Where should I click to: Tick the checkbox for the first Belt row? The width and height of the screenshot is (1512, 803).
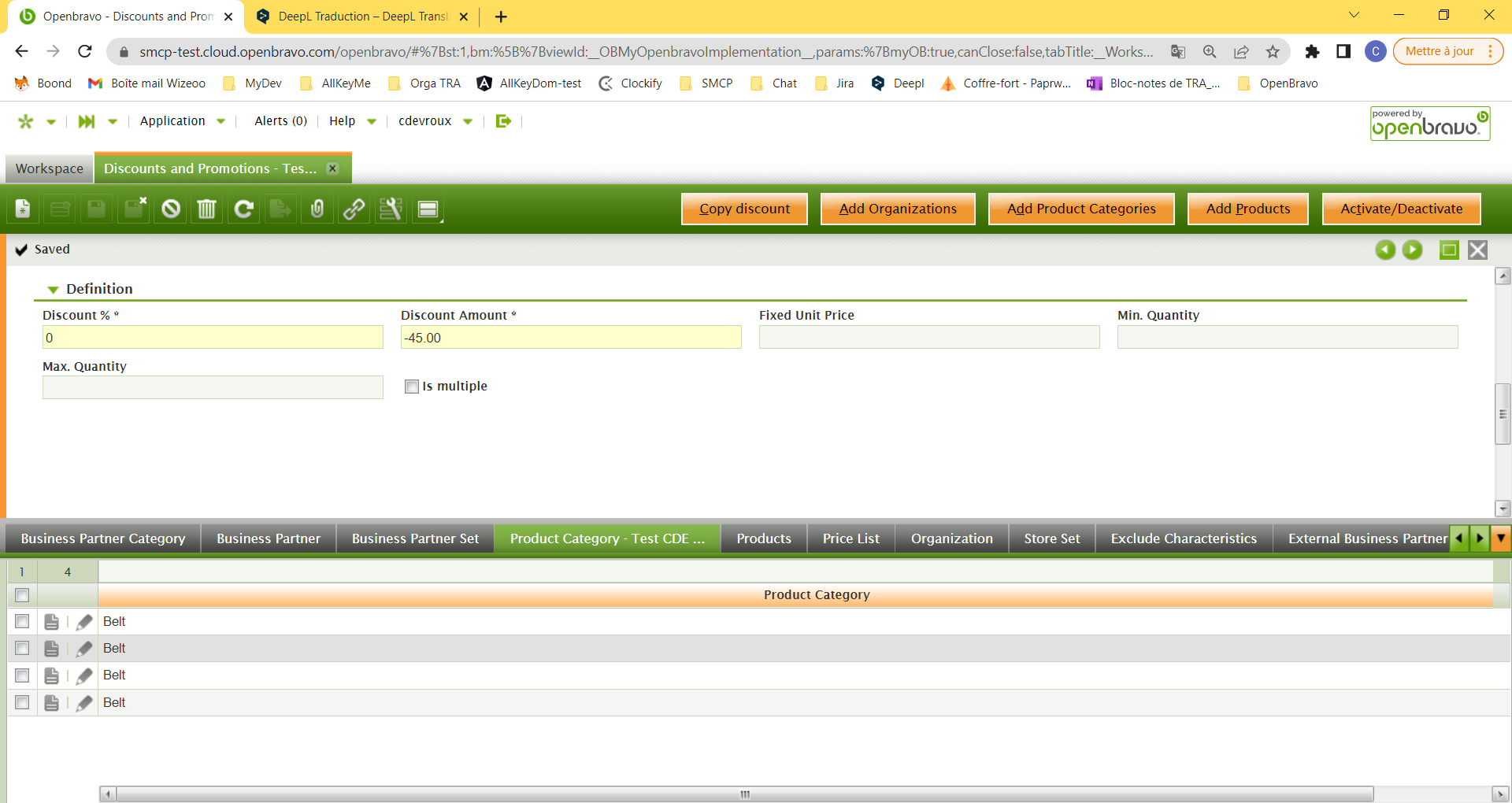[22, 622]
